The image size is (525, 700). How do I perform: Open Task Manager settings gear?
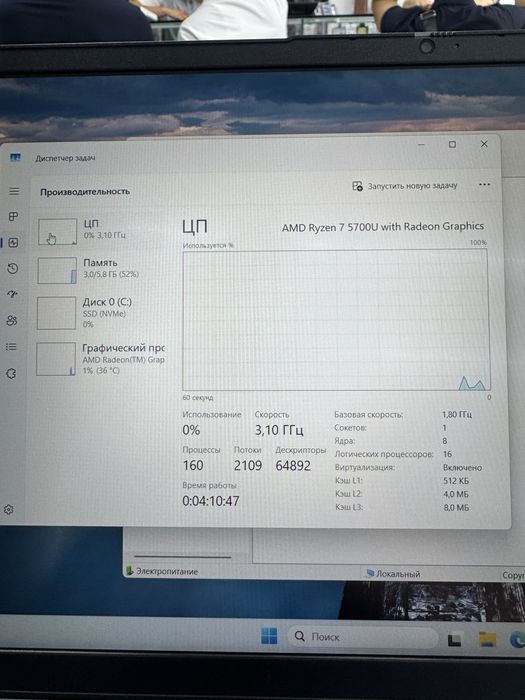point(8,509)
